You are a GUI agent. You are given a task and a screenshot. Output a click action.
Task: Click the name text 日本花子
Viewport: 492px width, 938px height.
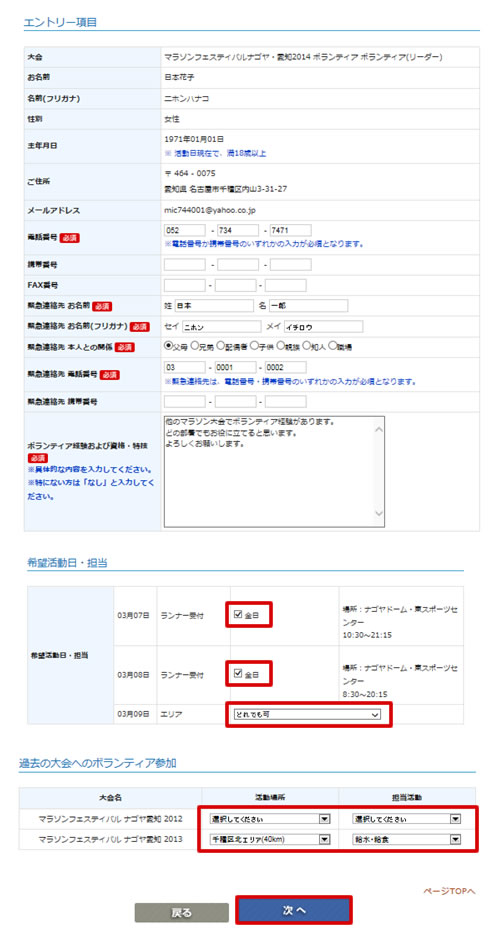[x=179, y=78]
